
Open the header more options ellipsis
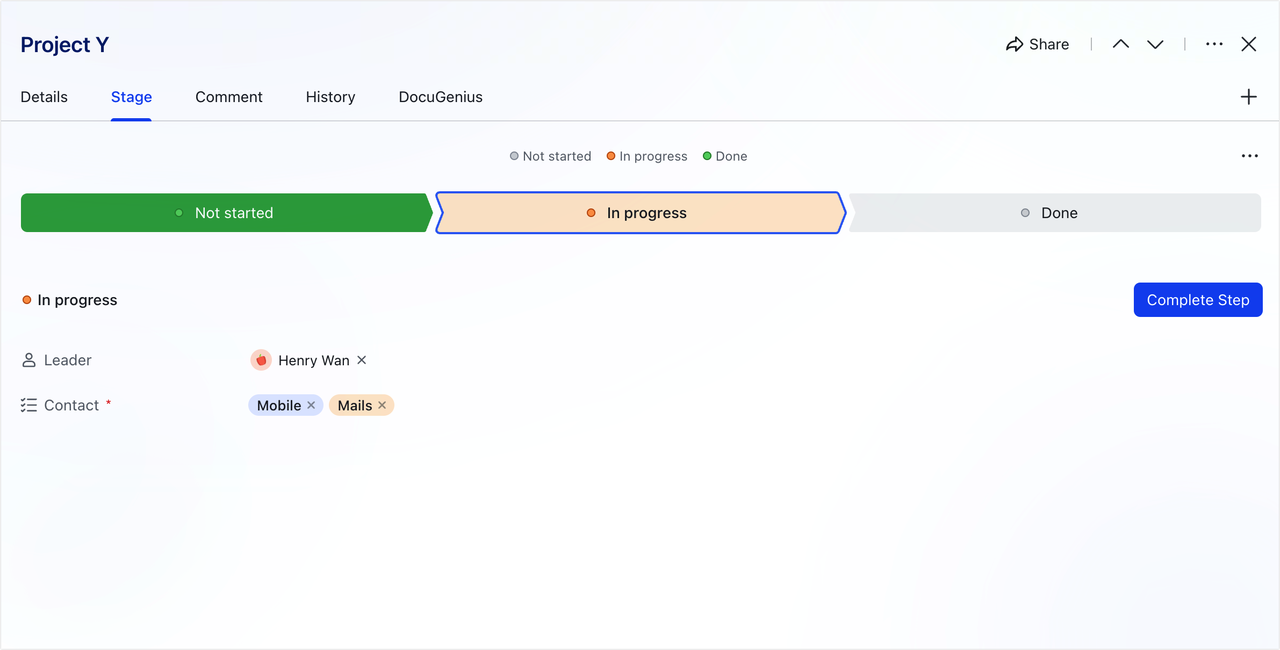click(1214, 44)
